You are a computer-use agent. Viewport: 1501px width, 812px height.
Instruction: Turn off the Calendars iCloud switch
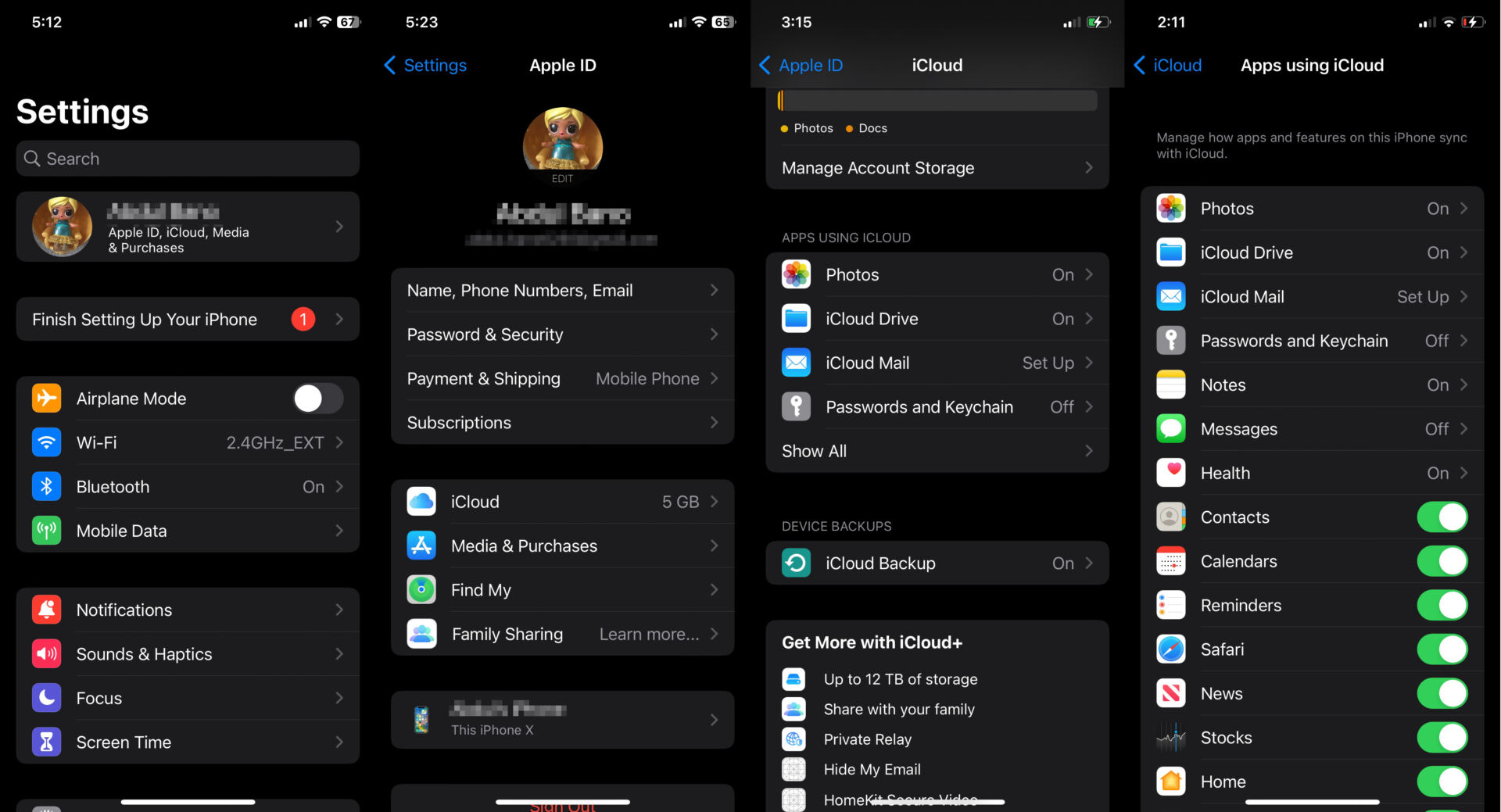(x=1442, y=561)
